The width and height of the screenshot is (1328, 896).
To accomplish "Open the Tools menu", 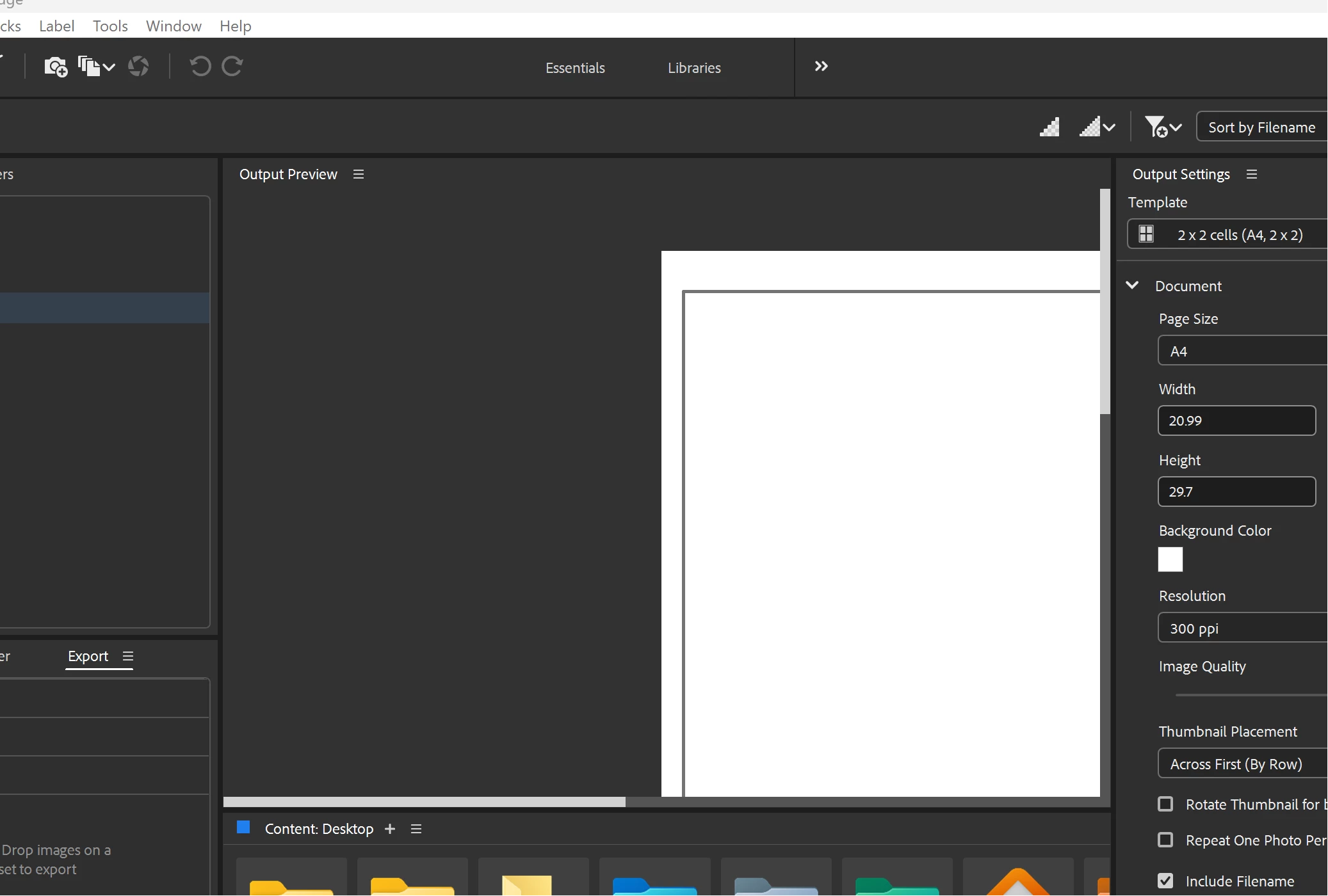I will pyautogui.click(x=110, y=26).
